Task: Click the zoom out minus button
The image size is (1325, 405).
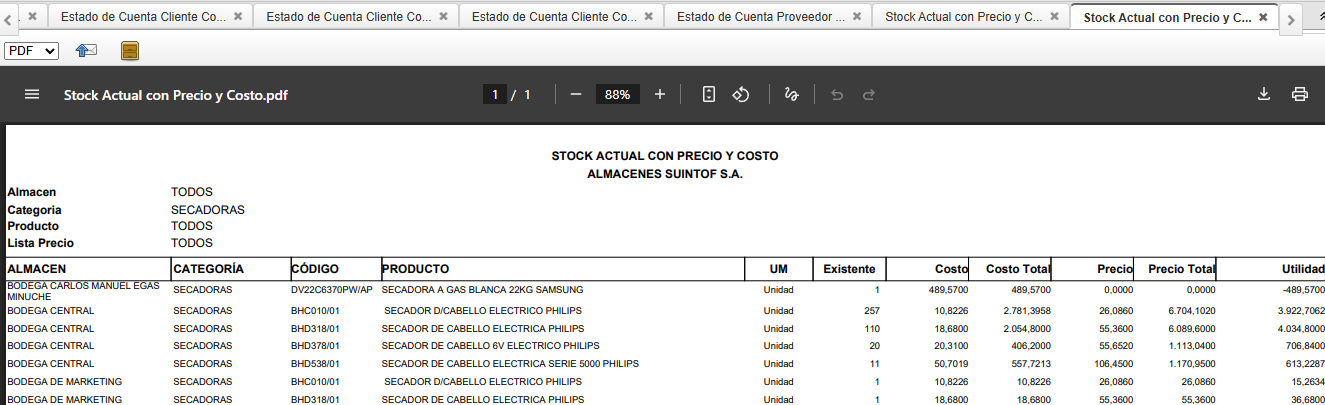Action: tap(576, 94)
